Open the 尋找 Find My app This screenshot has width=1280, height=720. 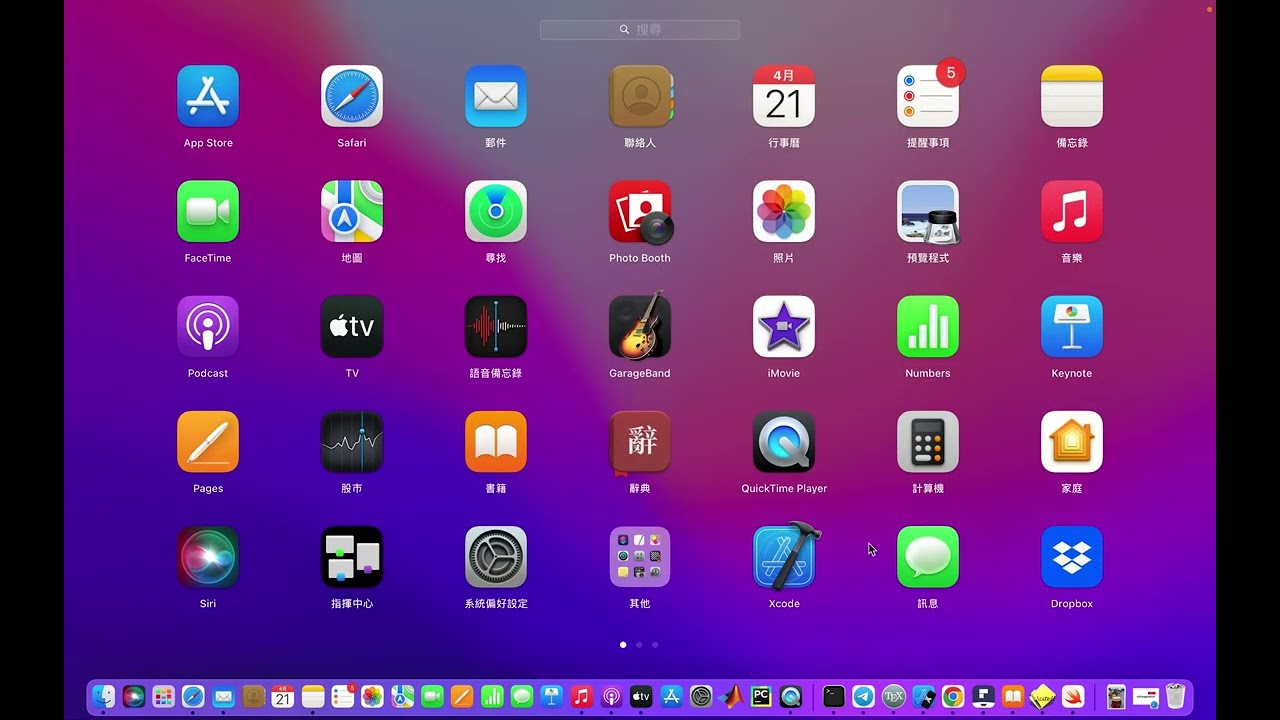click(x=496, y=211)
